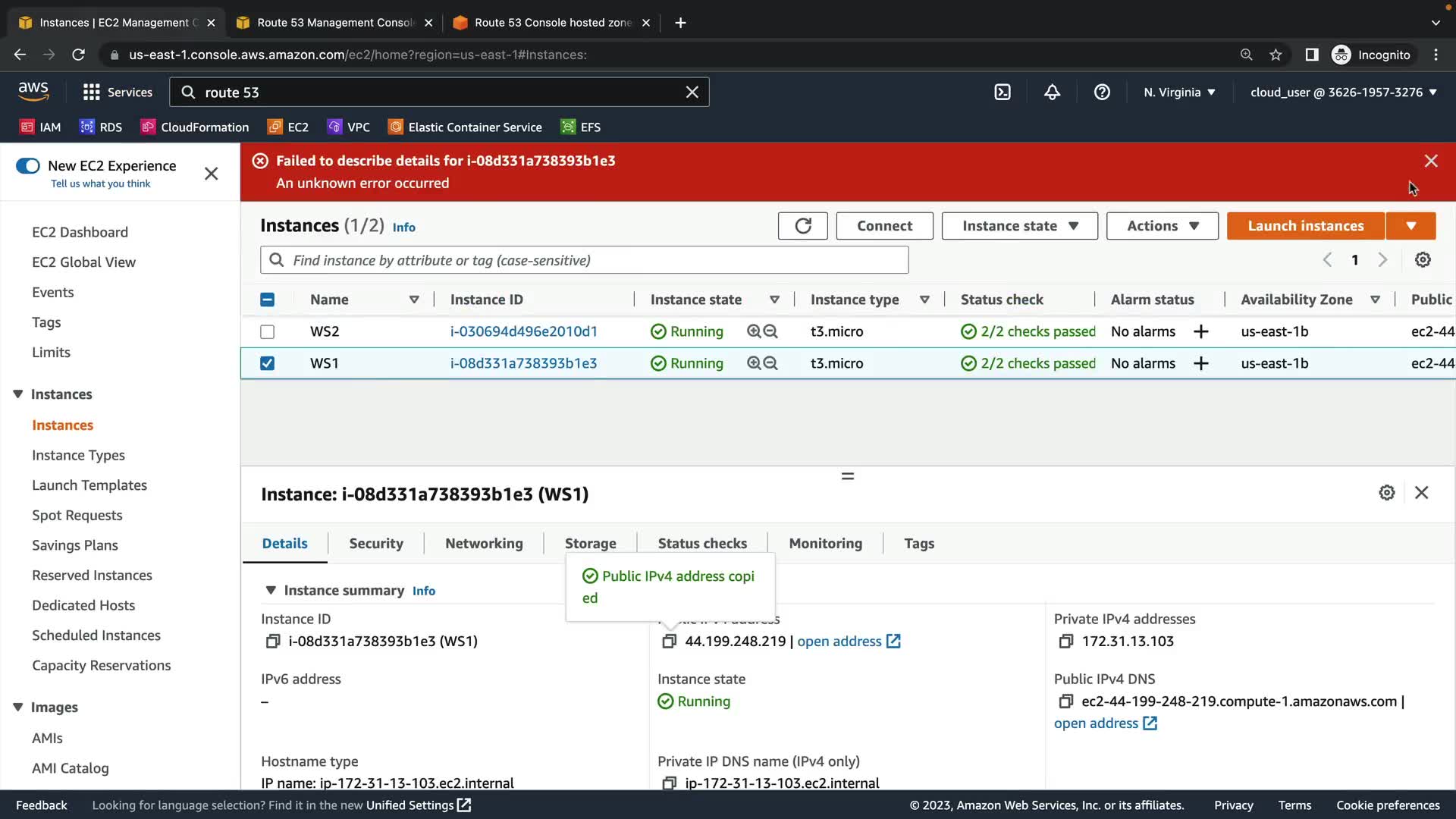Copy the WS1 instance ID
Screen dimensions: 1456x819
[x=272, y=642]
